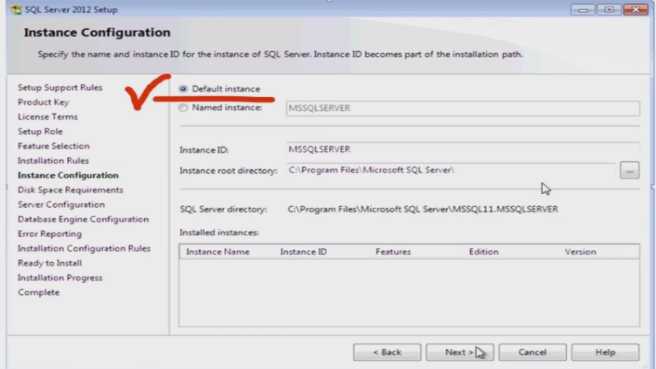The width and height of the screenshot is (656, 369).
Task: Click the Instance root directory field
Action: tap(451, 170)
